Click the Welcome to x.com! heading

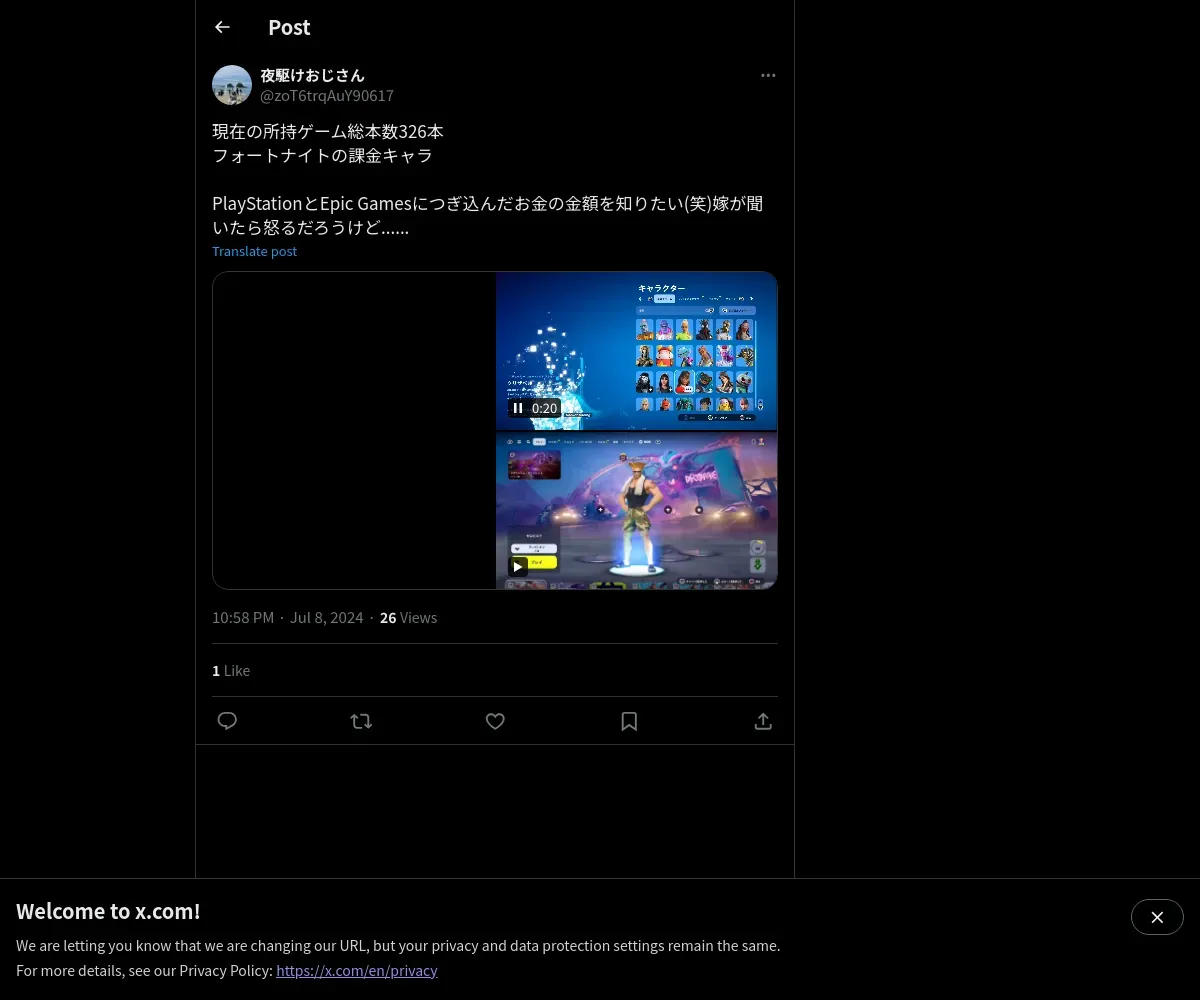pos(108,911)
